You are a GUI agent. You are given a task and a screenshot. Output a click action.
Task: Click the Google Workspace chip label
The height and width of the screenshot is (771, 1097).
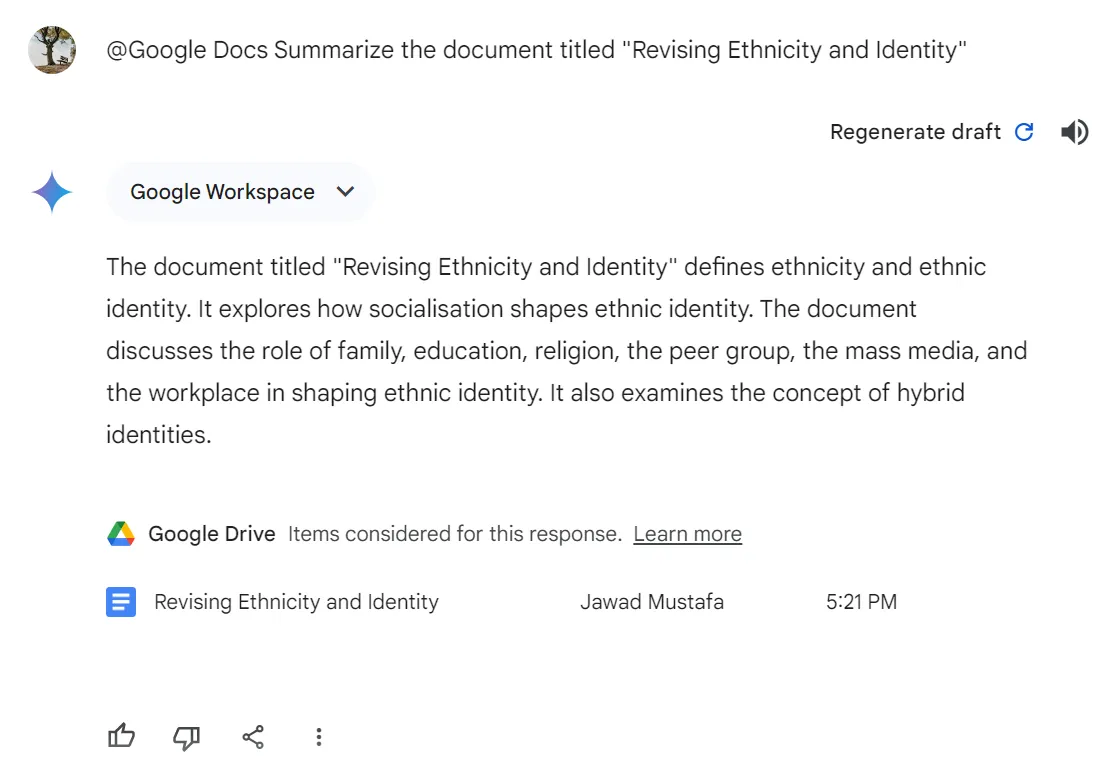point(222,192)
